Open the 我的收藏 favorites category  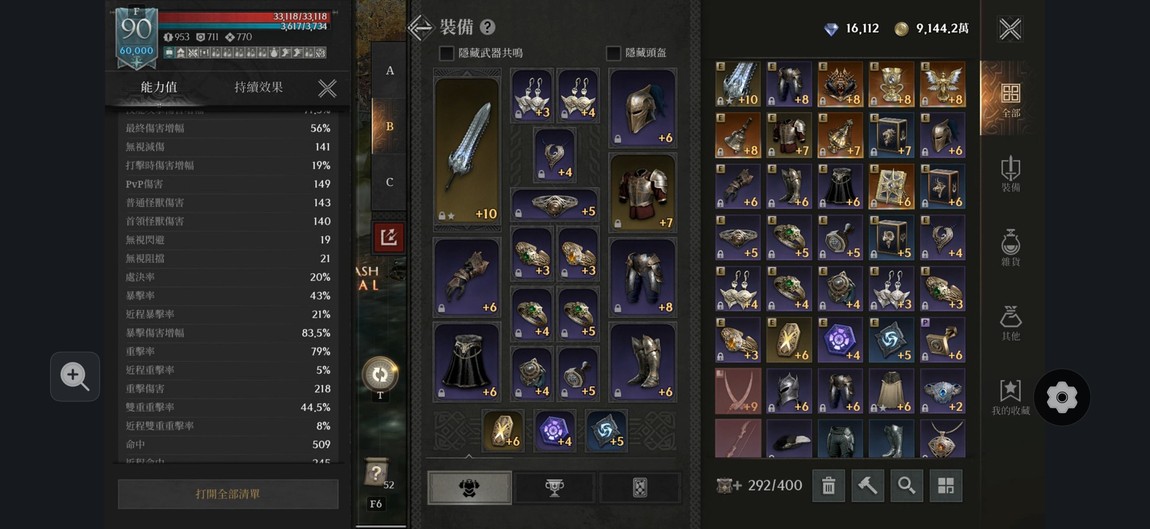1011,398
